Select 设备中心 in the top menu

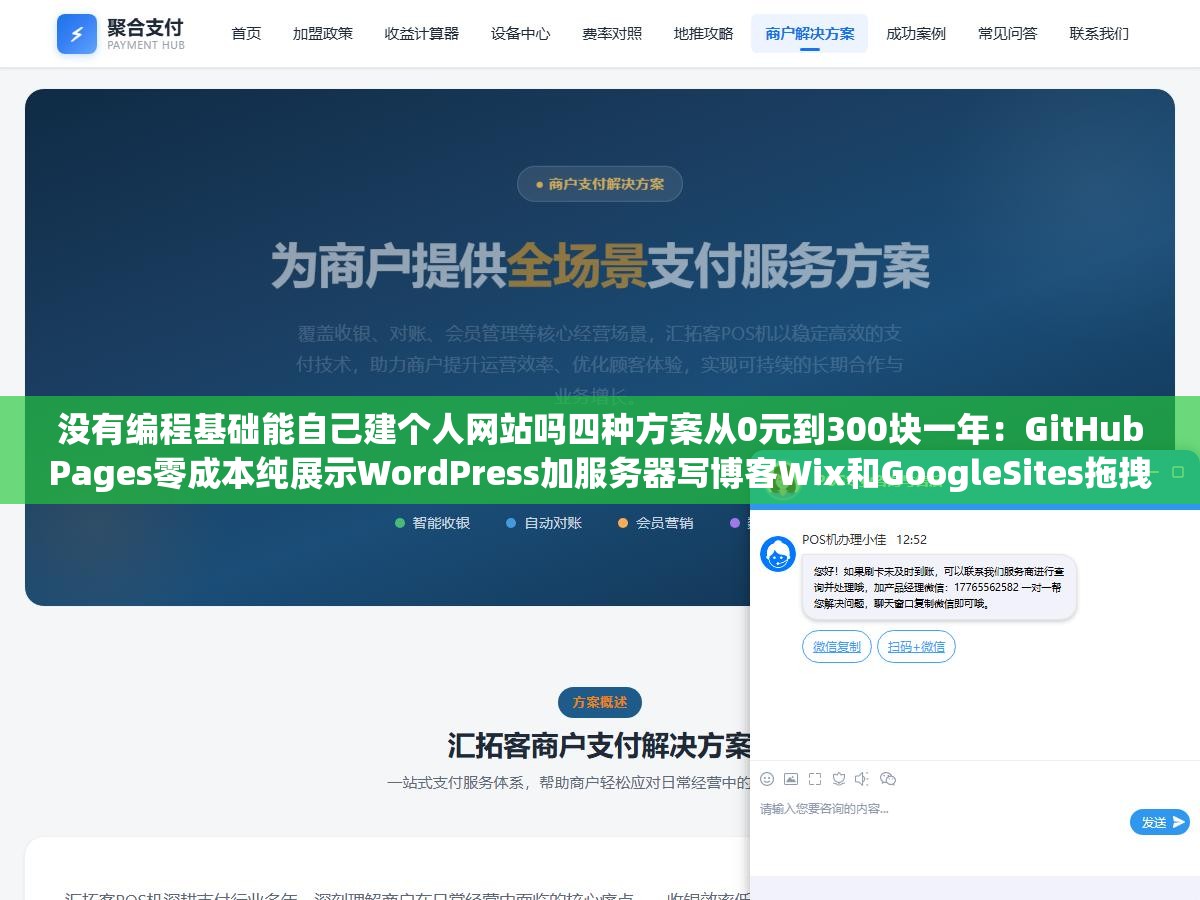pos(520,34)
